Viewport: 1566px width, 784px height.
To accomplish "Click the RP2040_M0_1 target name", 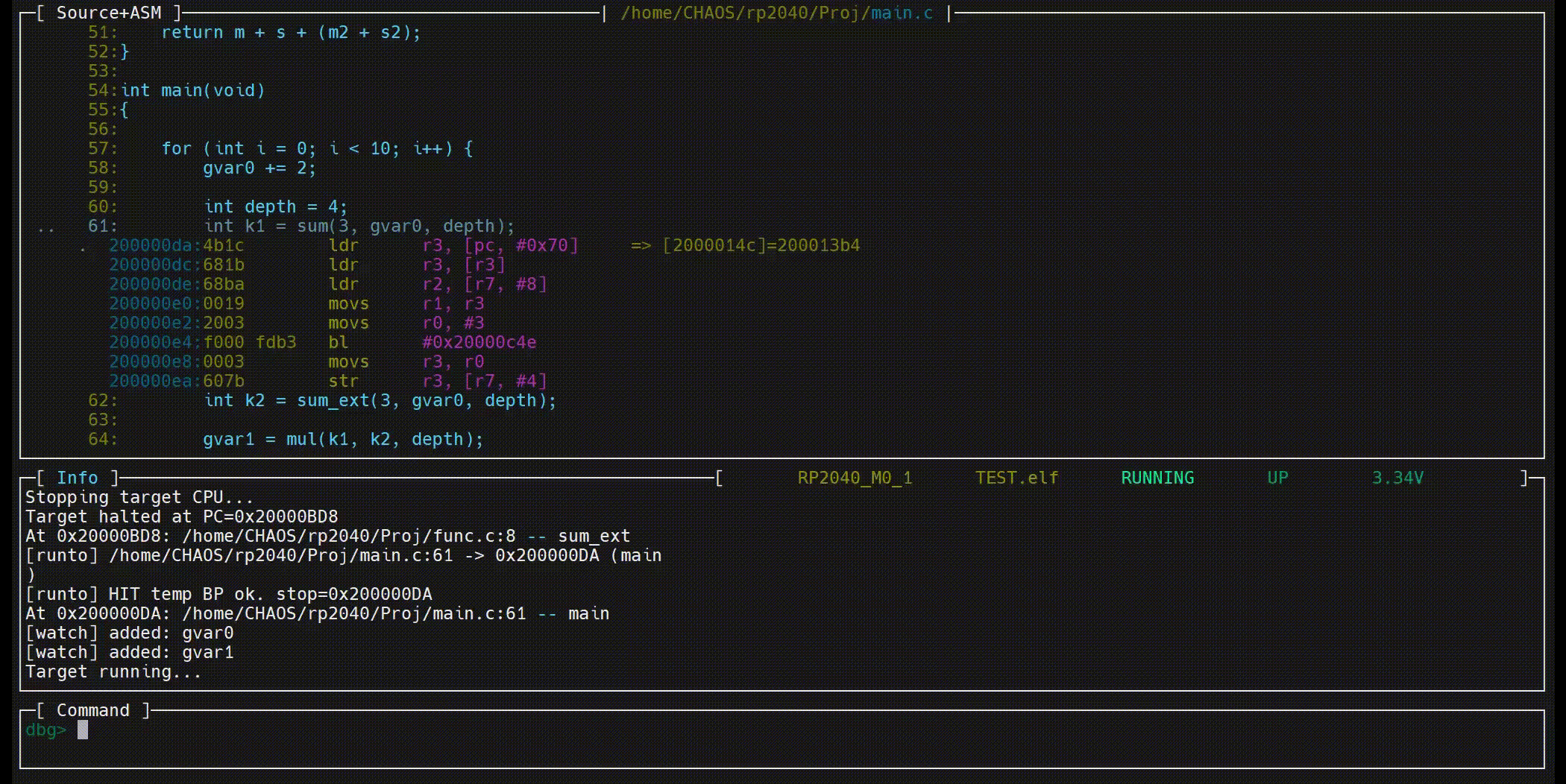I will click(855, 478).
